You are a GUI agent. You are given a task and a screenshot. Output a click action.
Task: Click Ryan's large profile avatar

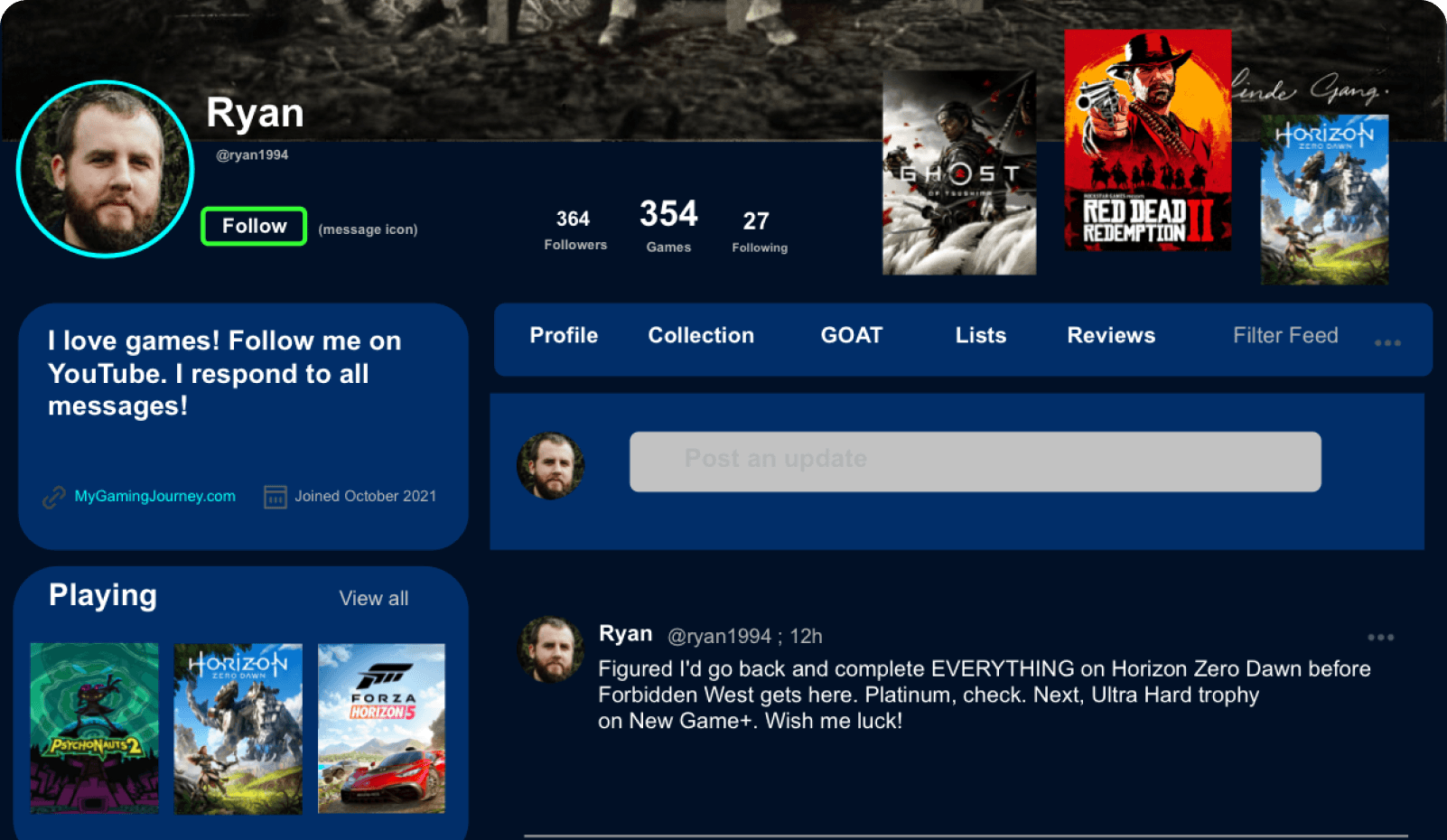coord(106,169)
